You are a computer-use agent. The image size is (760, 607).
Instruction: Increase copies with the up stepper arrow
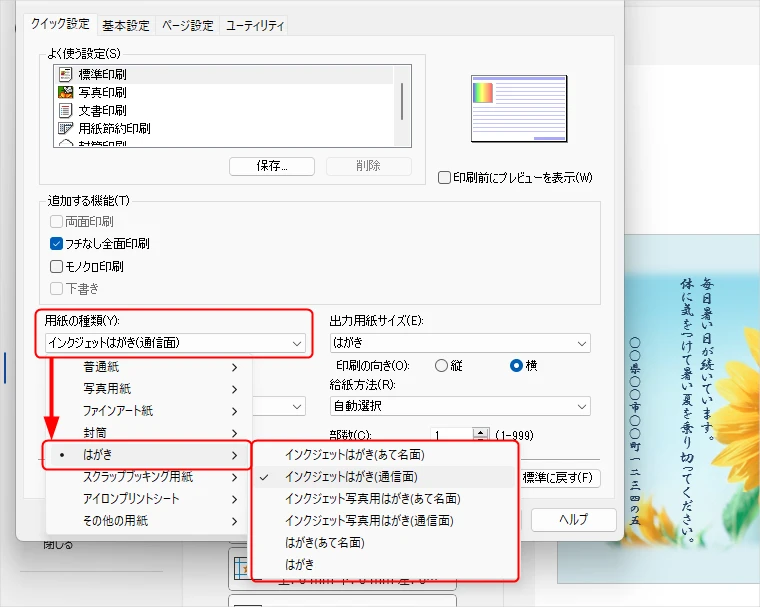tap(480, 431)
